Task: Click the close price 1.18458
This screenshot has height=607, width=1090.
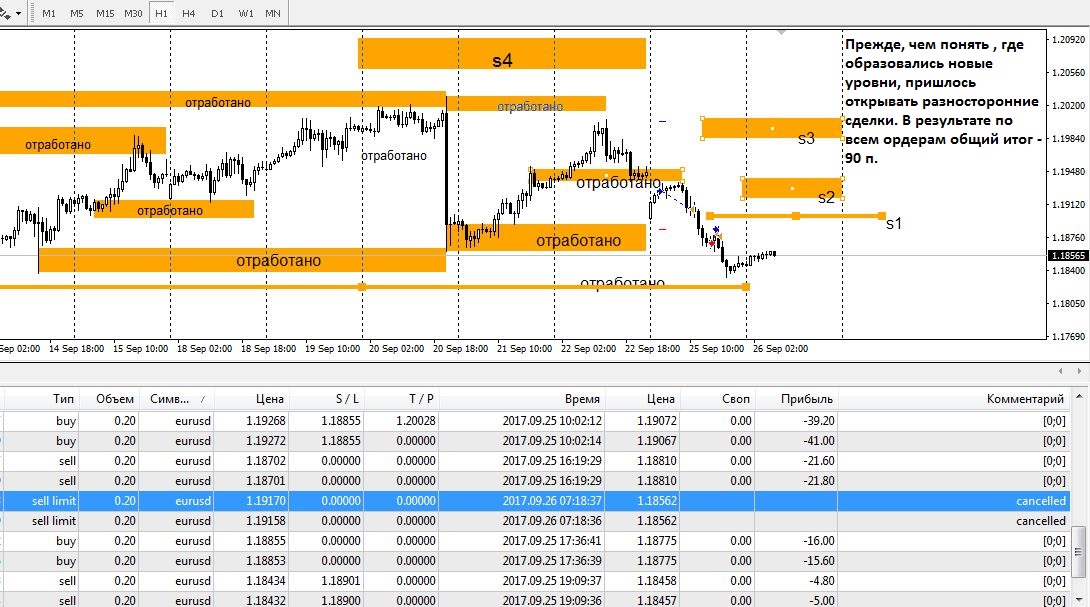Action: tap(656, 581)
